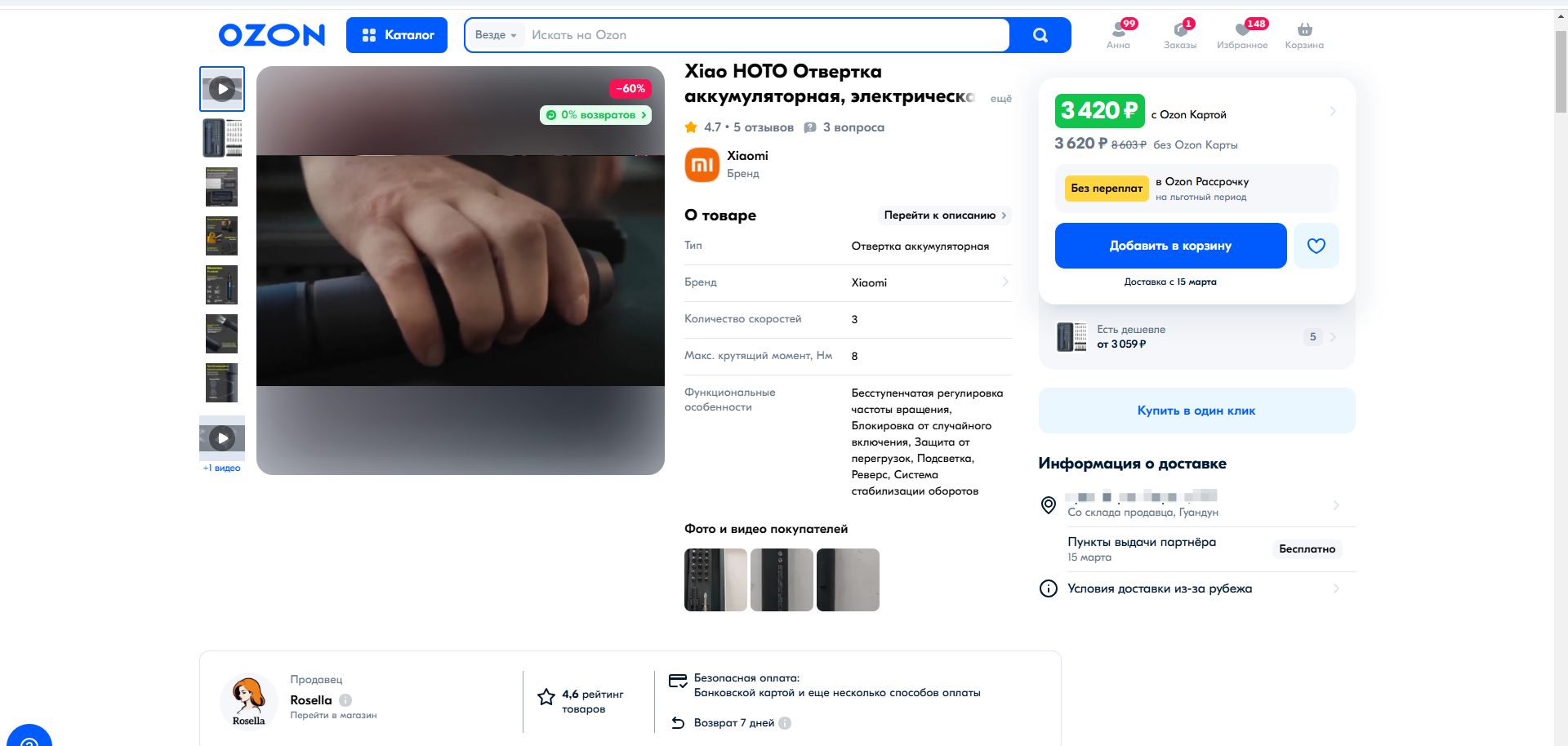1568x746 pixels.
Task: Click the Купить в один клик button
Action: tap(1196, 411)
